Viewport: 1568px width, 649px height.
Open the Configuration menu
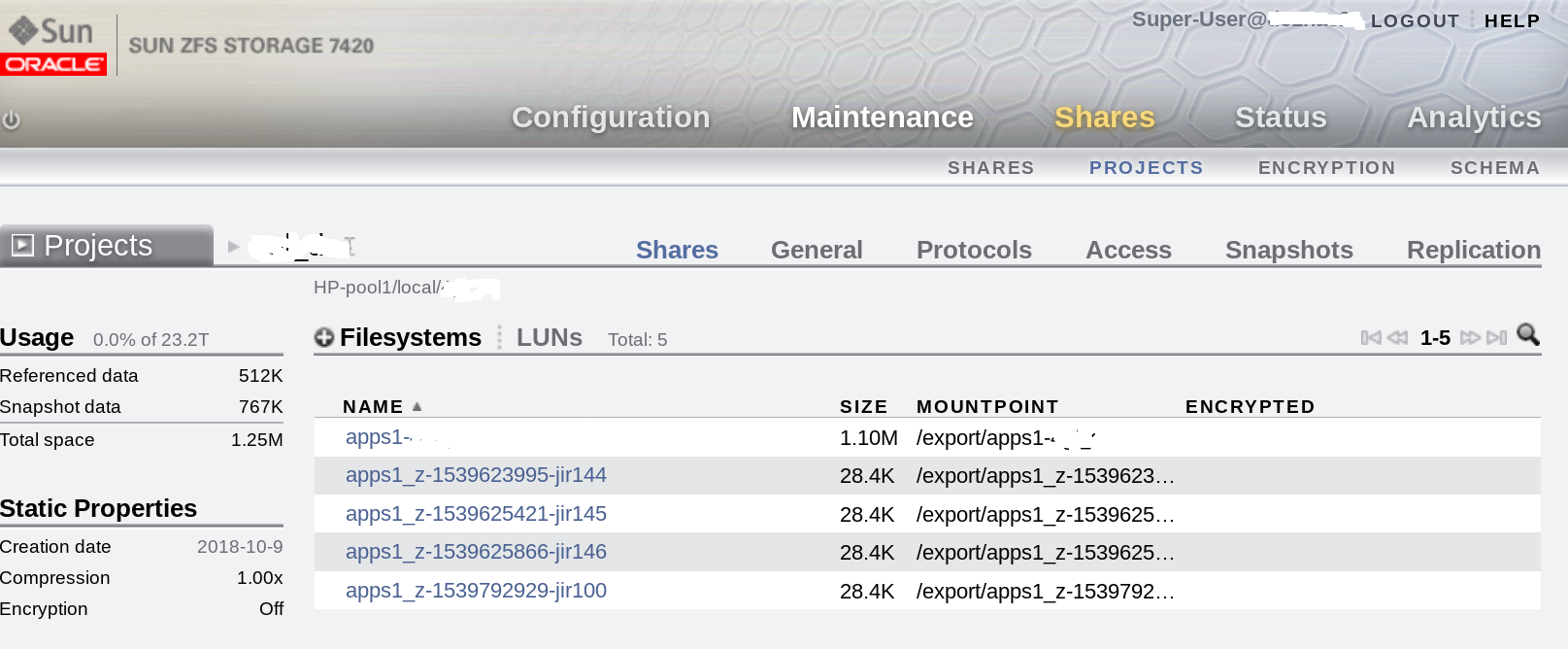[611, 118]
